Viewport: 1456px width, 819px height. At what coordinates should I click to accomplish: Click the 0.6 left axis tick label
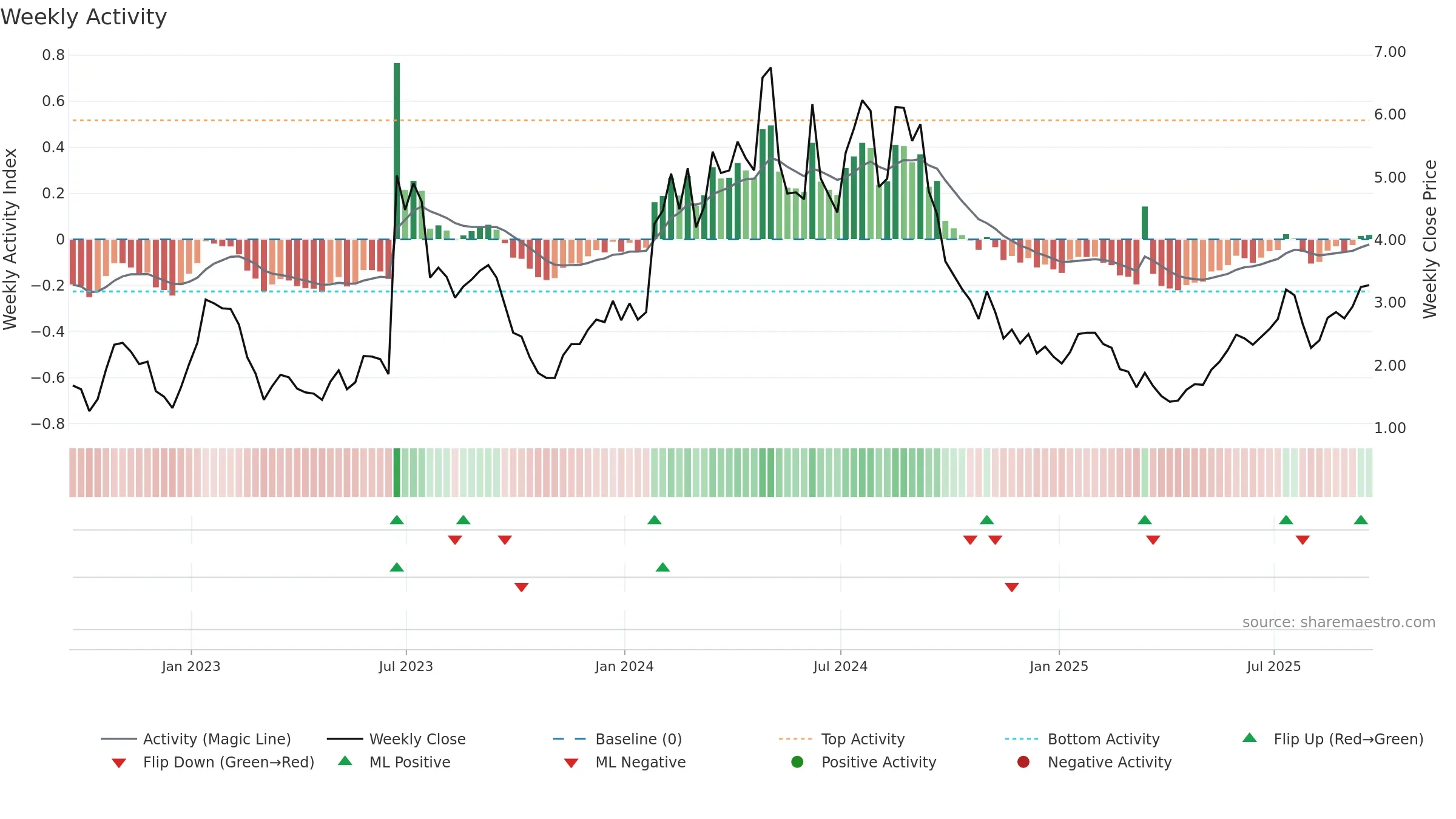pyautogui.click(x=53, y=101)
